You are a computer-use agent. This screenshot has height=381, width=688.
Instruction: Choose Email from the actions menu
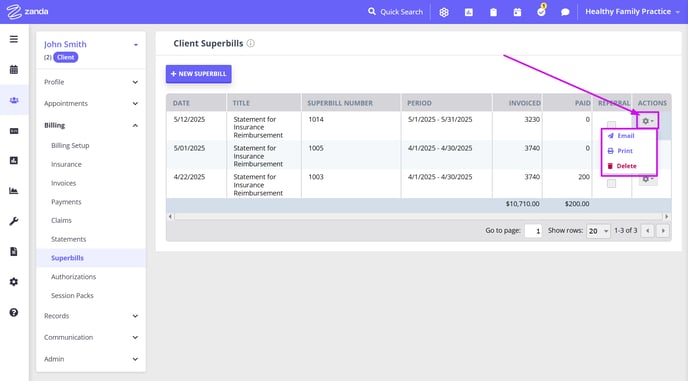point(621,136)
